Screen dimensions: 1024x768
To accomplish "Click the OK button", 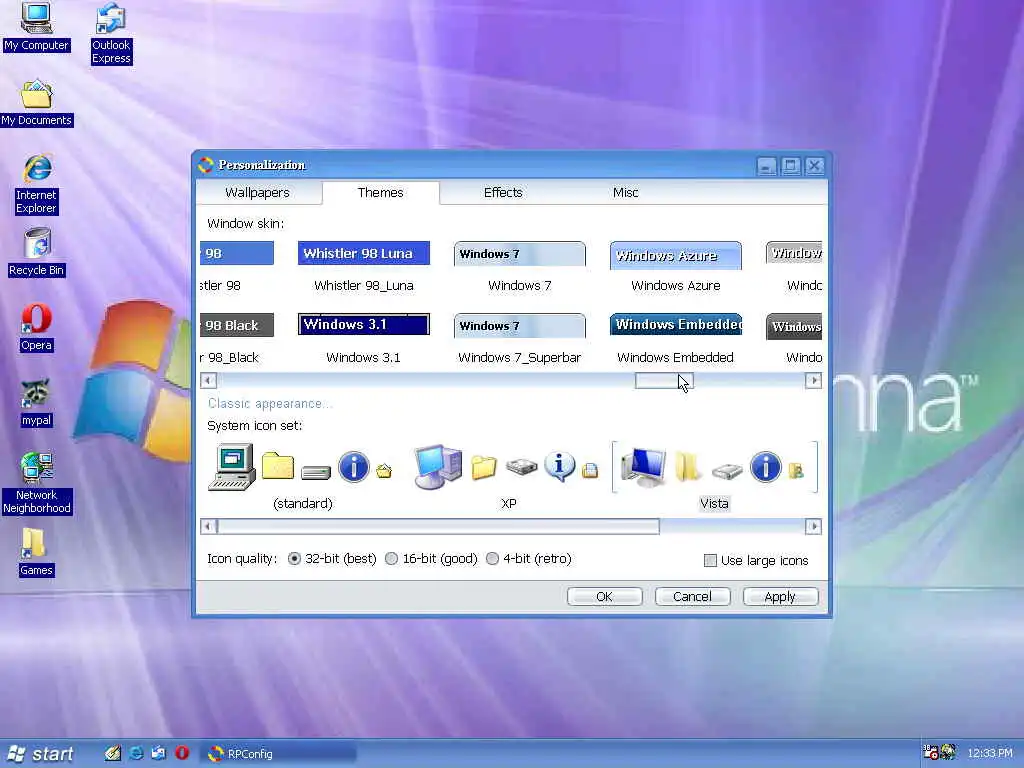I will 605,597.
